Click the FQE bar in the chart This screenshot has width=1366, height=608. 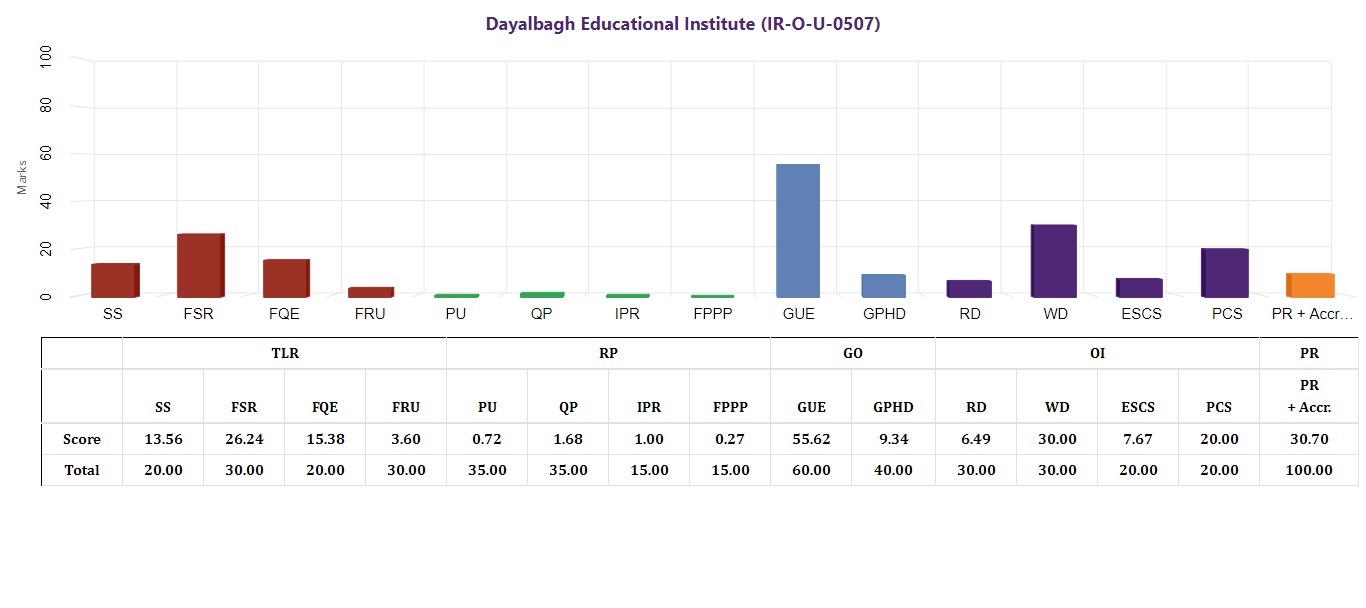286,278
